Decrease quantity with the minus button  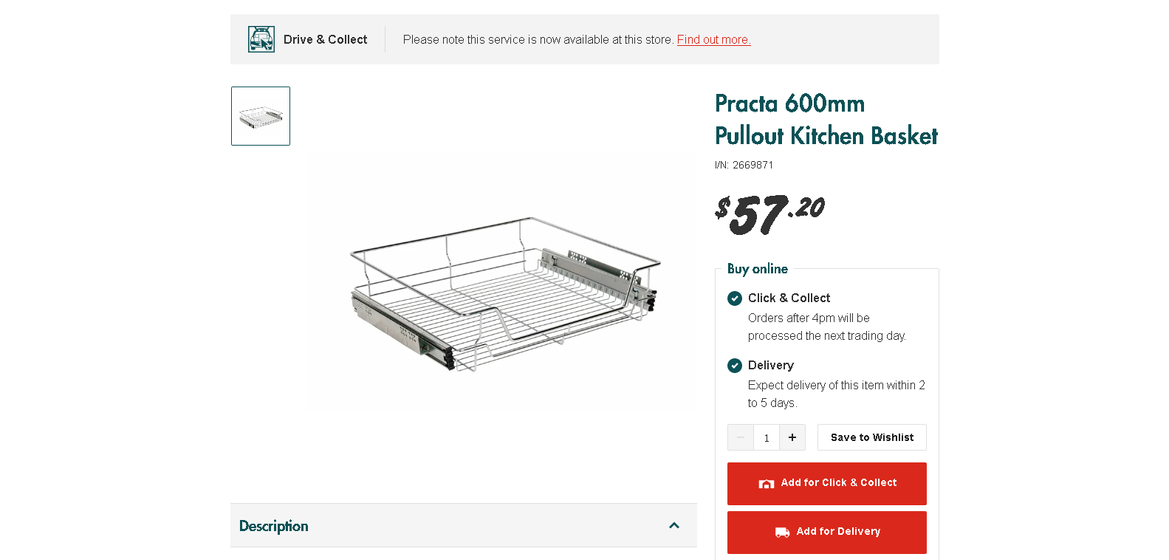[x=740, y=438]
